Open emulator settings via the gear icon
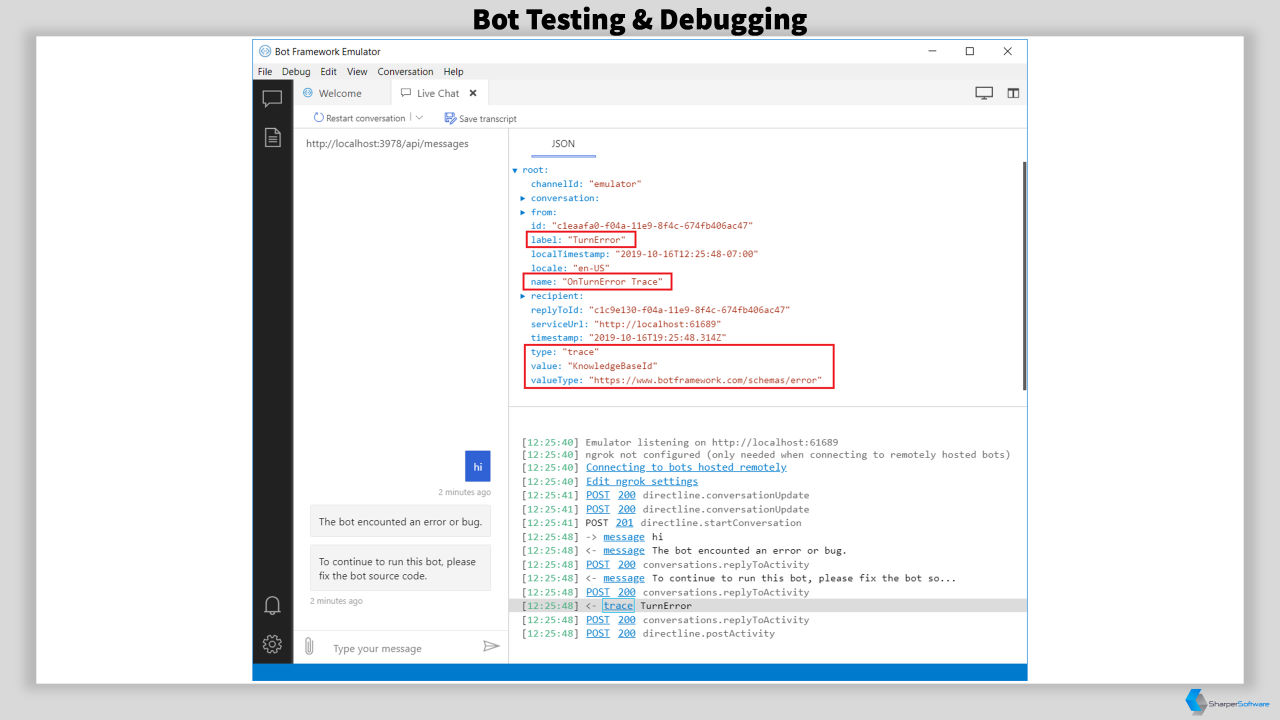The height and width of the screenshot is (720, 1280). (x=272, y=644)
